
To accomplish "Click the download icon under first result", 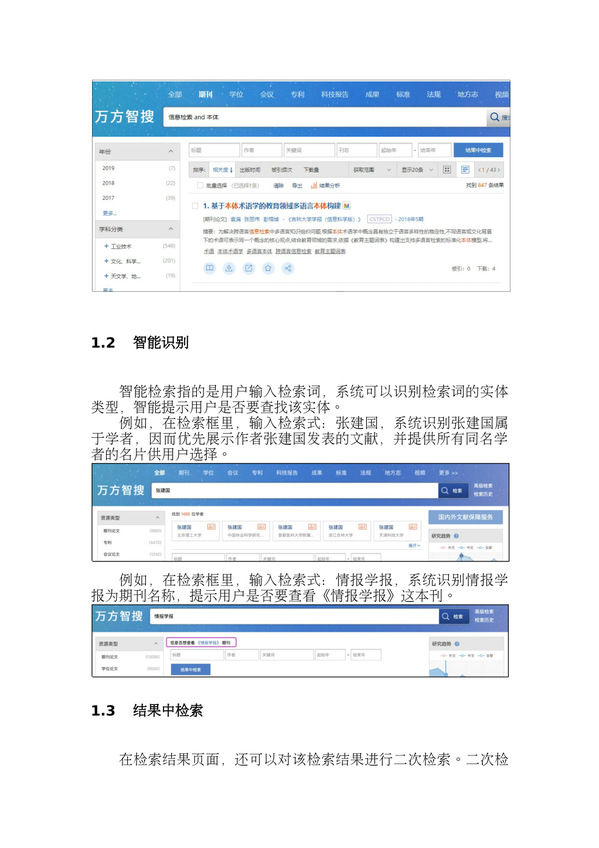I will click(229, 268).
